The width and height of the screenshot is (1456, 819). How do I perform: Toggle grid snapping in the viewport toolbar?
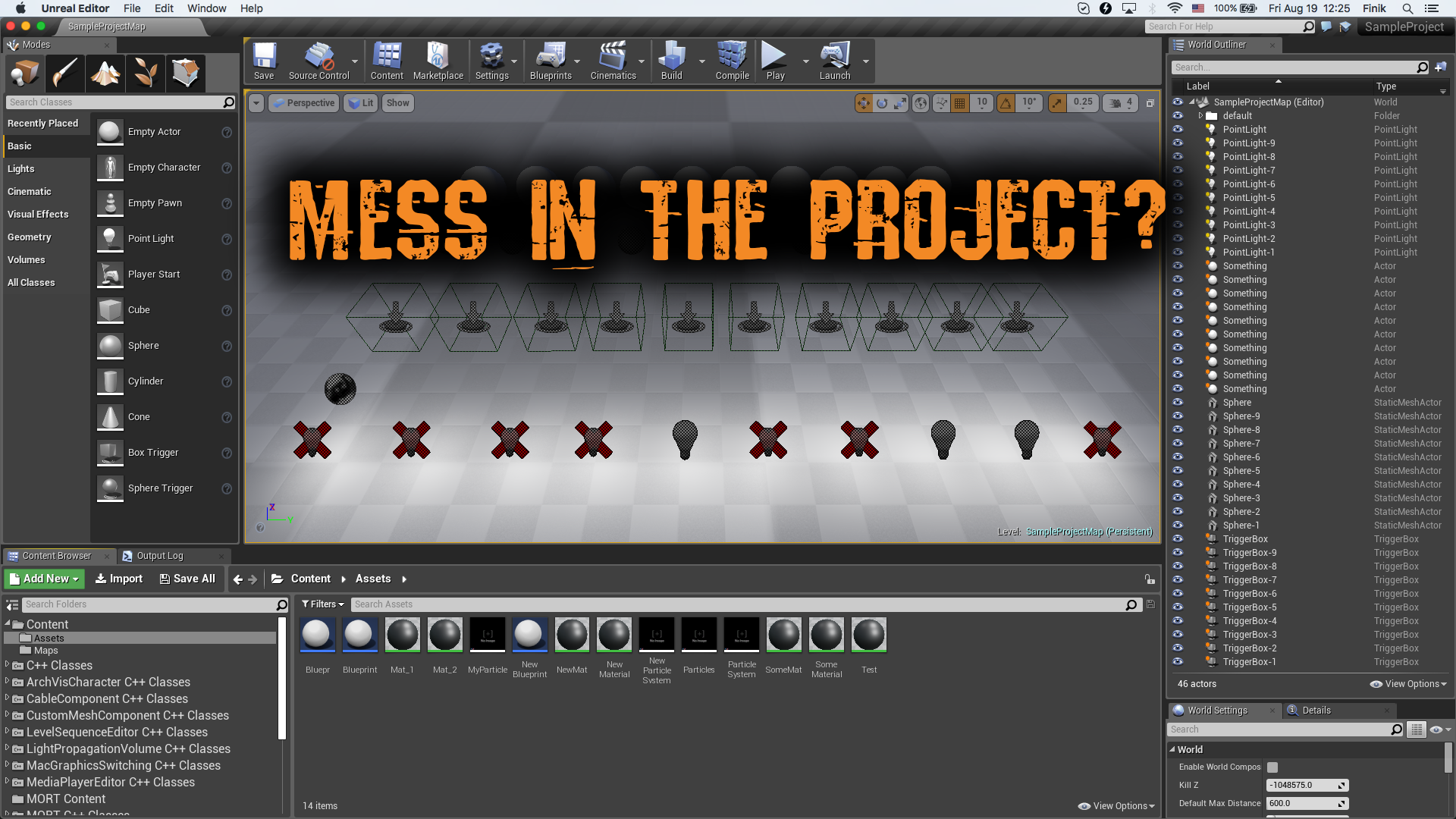960,103
